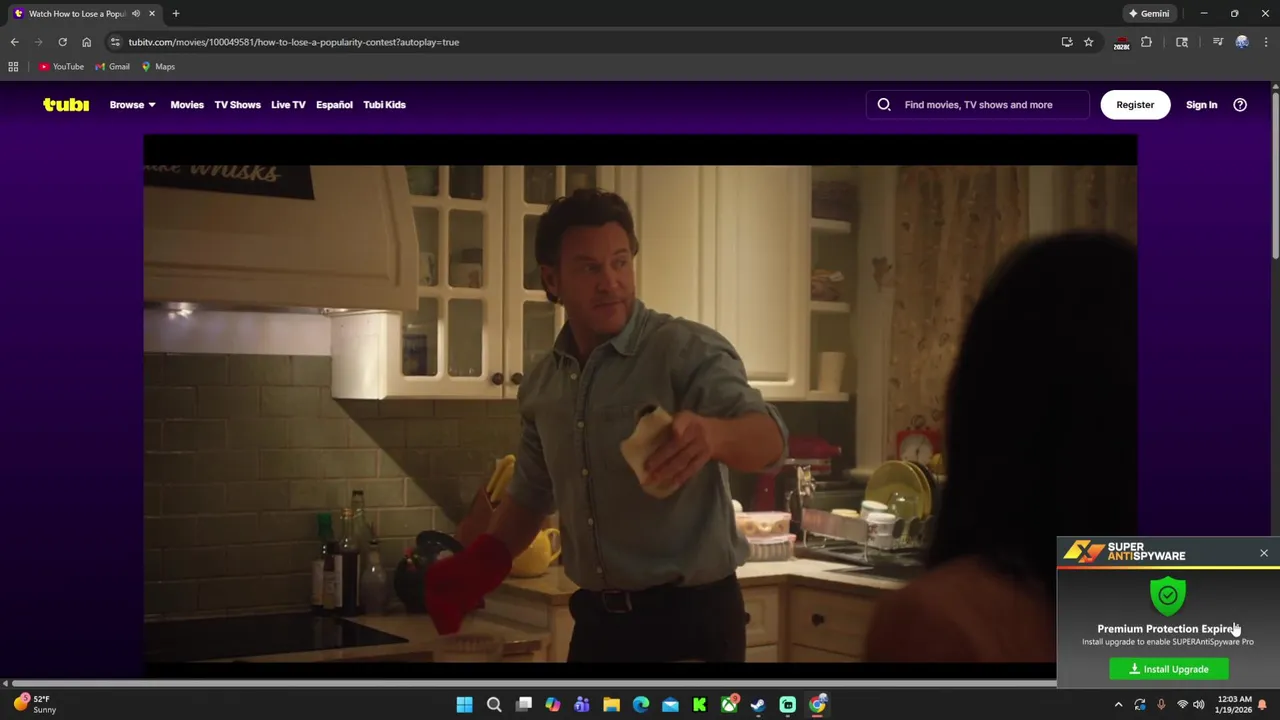Close the Tubi browser tab
Screen dimensions: 1280x720
(x=152, y=14)
